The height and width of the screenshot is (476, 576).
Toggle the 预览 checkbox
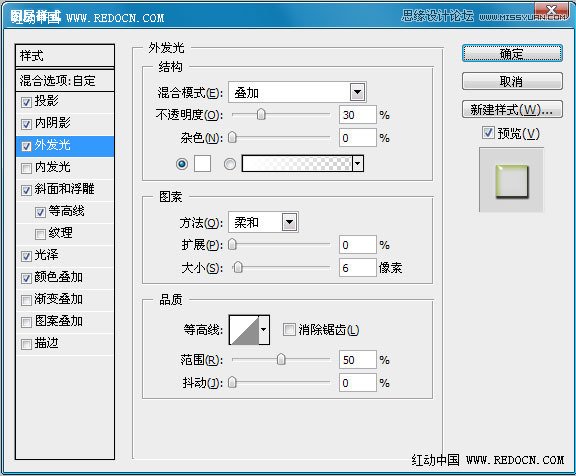click(488, 133)
